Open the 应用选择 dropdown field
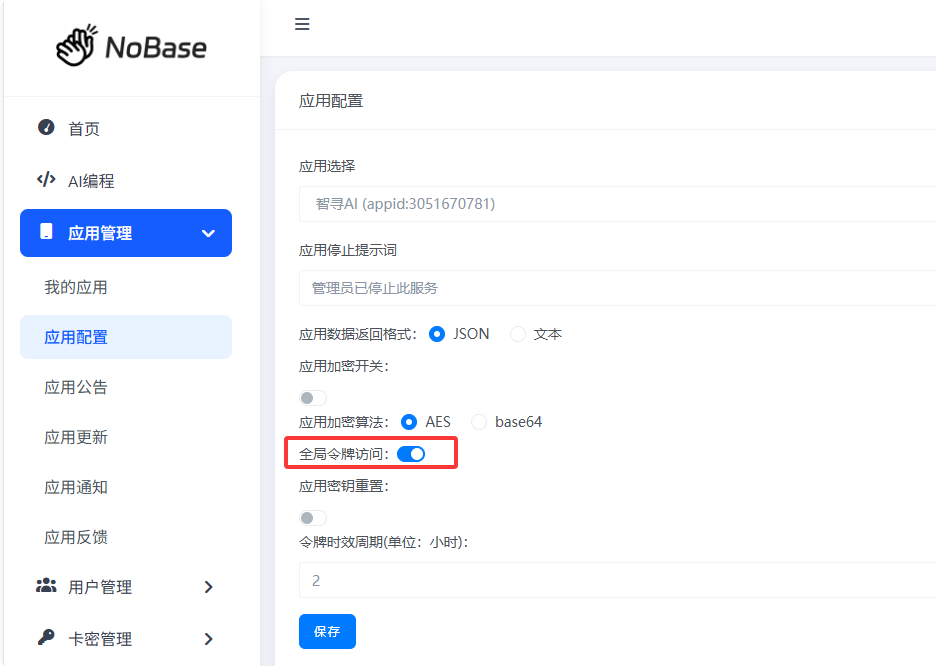 [616, 204]
